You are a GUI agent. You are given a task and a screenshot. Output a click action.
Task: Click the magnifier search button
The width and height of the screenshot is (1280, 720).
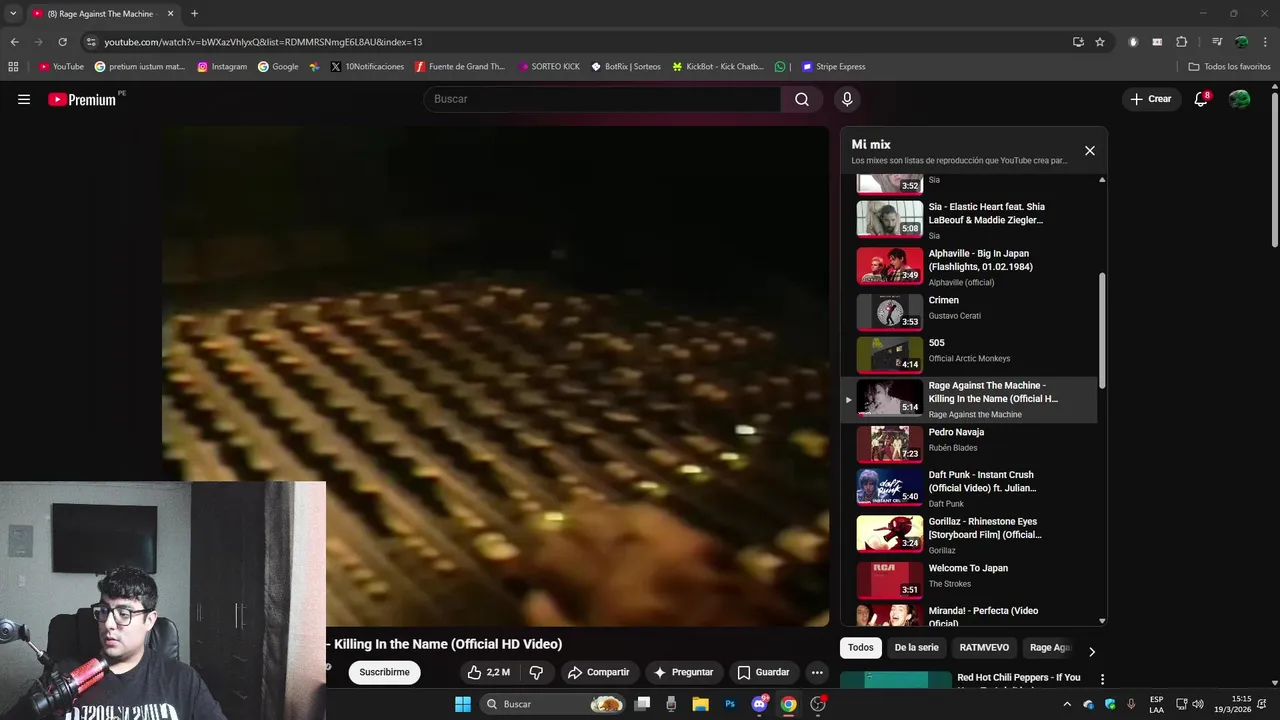(x=802, y=99)
